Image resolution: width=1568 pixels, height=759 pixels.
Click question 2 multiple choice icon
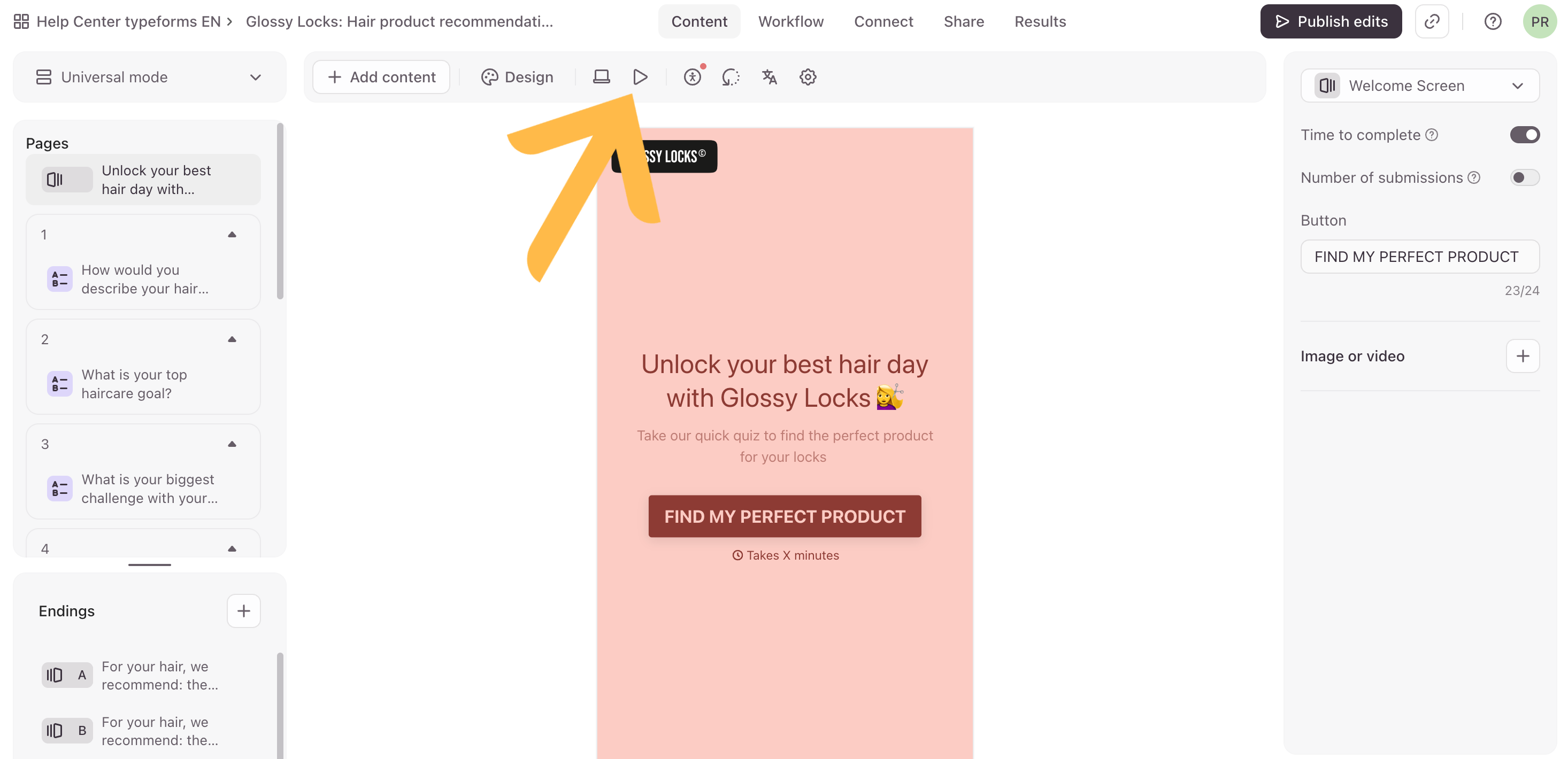point(60,384)
